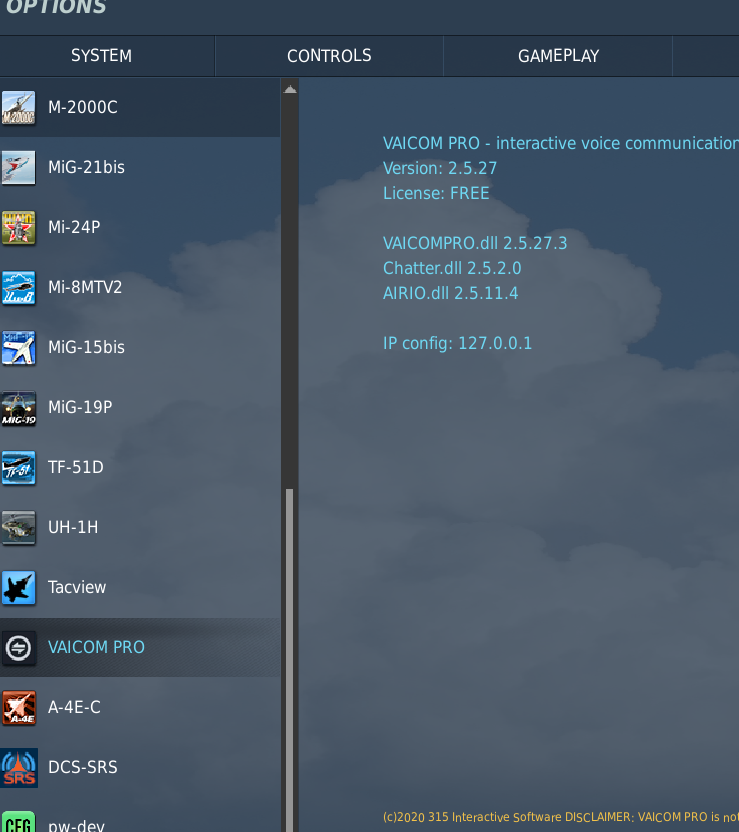Select the Mi-24P list entry

click(140, 228)
